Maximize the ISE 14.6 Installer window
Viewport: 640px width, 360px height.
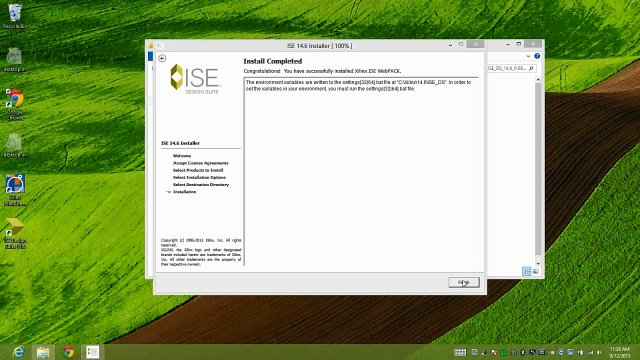click(x=461, y=44)
